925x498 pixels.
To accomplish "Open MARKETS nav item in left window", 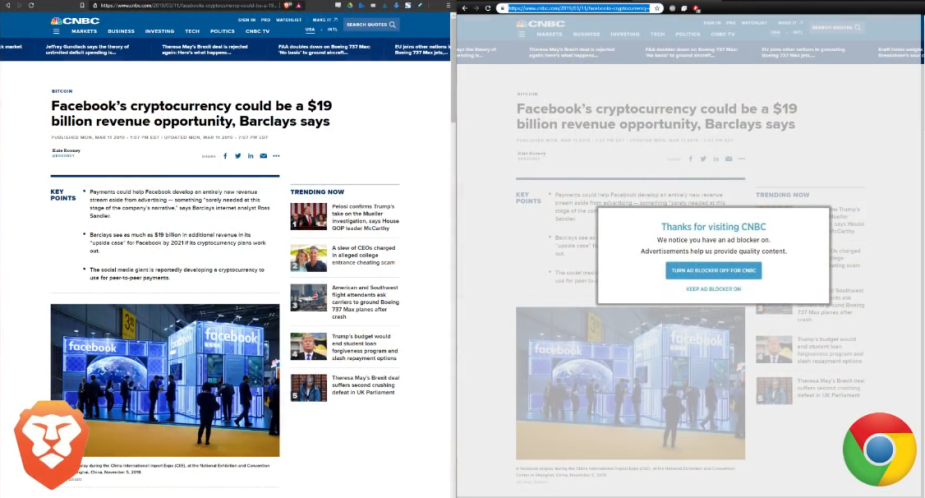I will (x=84, y=31).
